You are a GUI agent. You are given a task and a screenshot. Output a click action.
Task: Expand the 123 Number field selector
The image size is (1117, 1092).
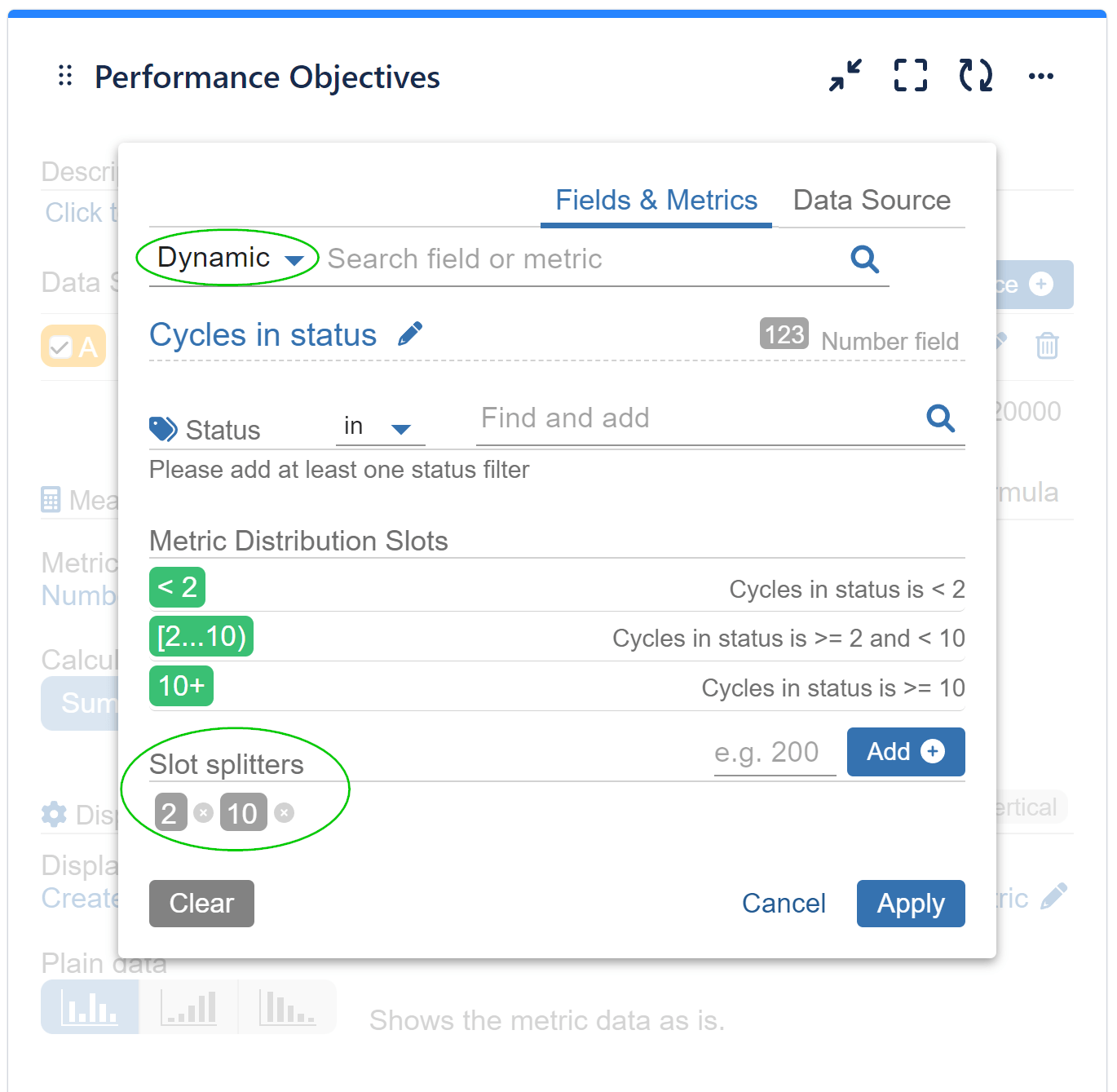tap(782, 334)
